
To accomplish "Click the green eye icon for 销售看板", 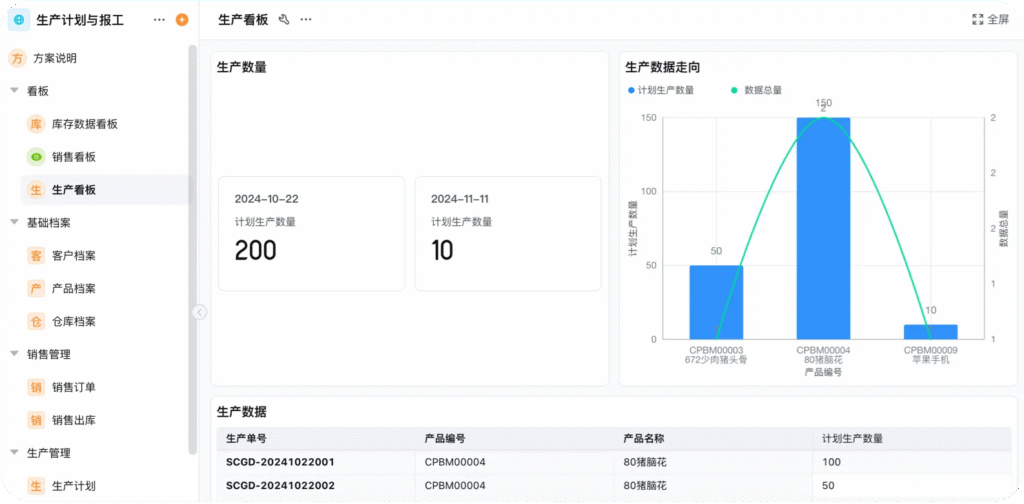I will tap(36, 157).
